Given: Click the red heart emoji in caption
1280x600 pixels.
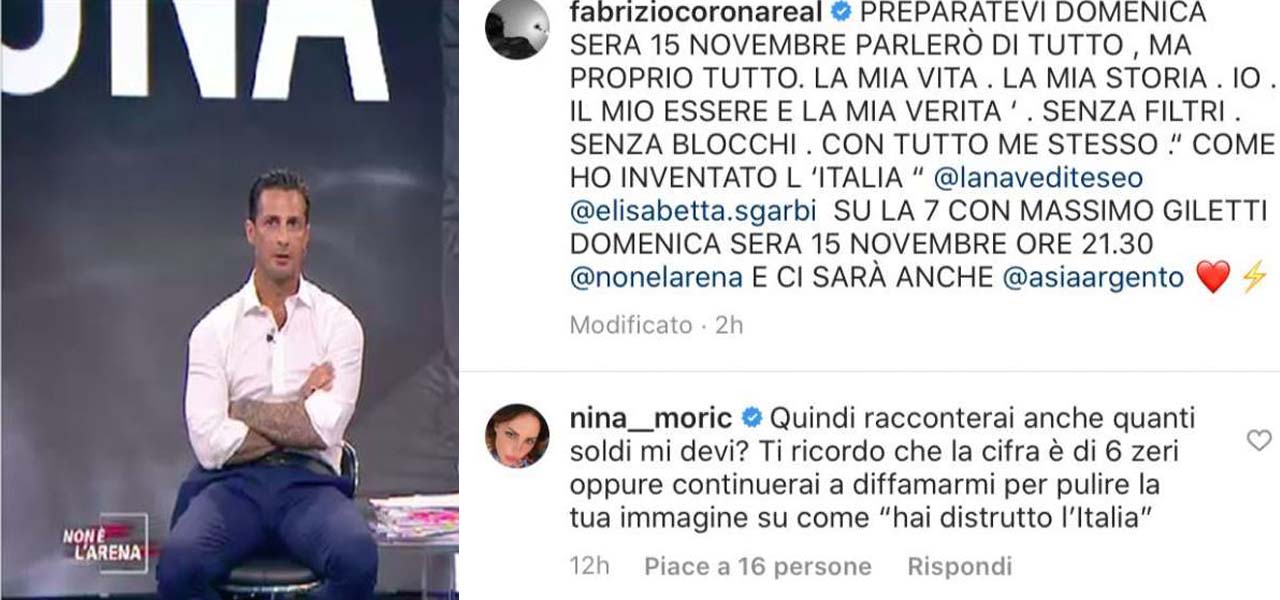Looking at the screenshot, I should pos(1212,277).
